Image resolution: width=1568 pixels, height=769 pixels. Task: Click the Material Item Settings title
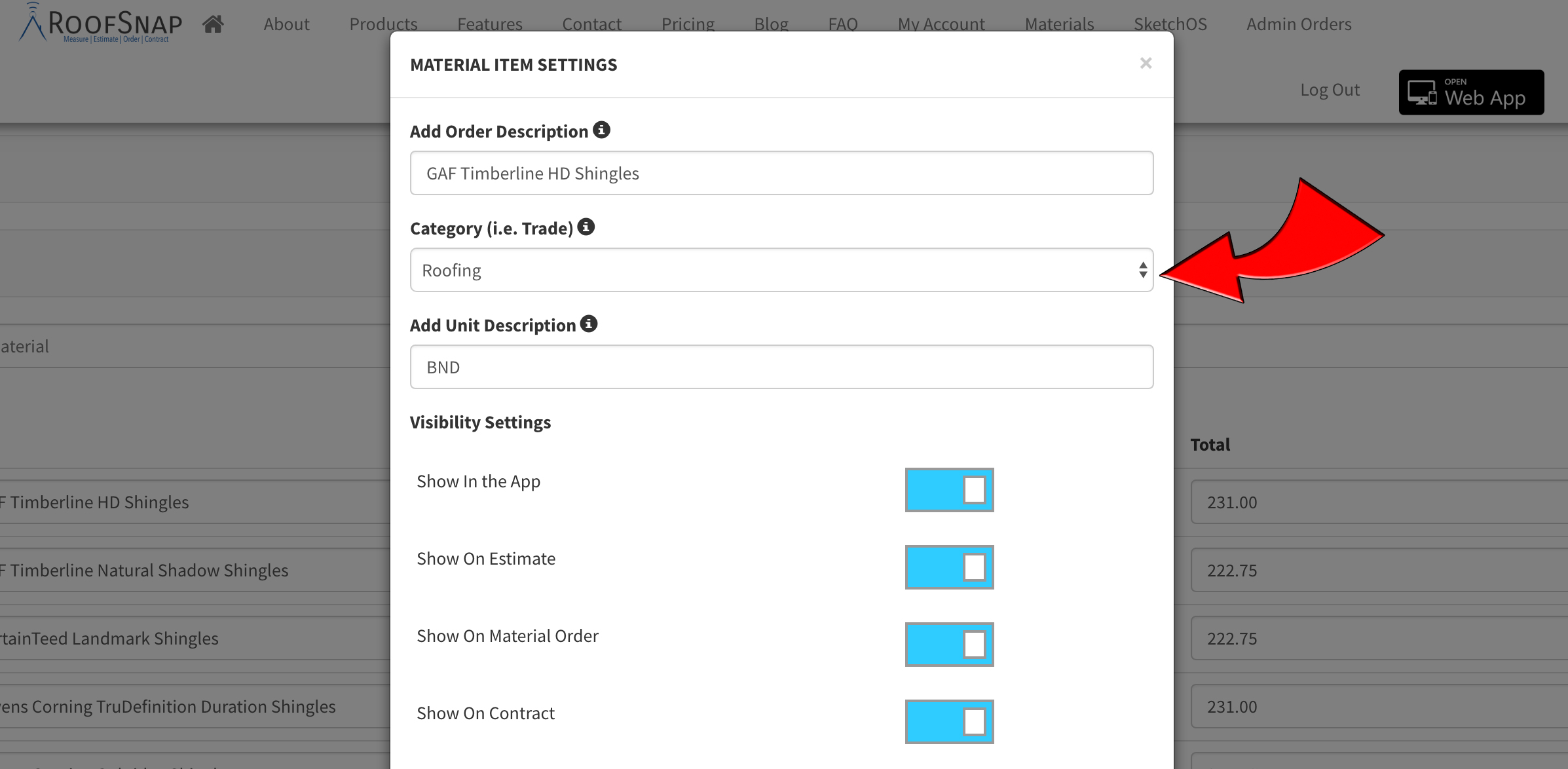point(513,65)
